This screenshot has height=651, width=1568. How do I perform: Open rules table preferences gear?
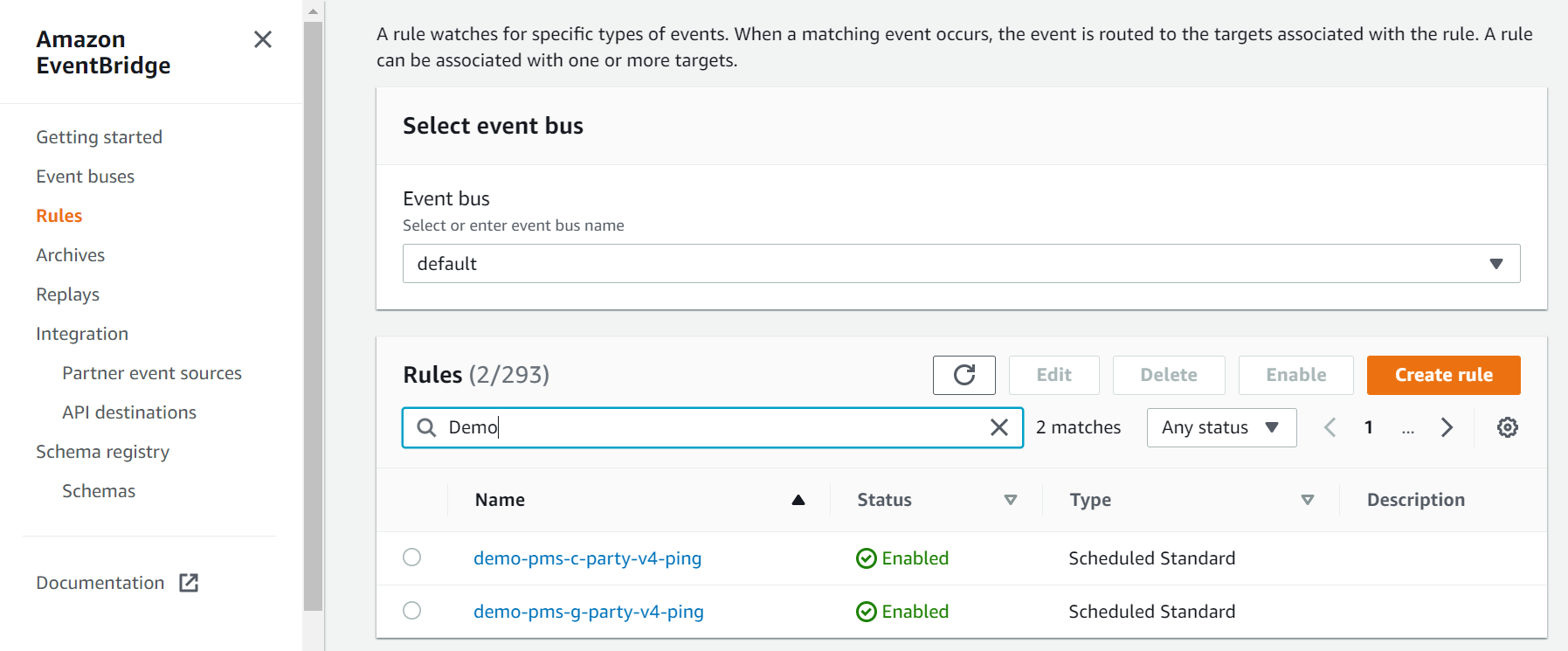[1507, 427]
